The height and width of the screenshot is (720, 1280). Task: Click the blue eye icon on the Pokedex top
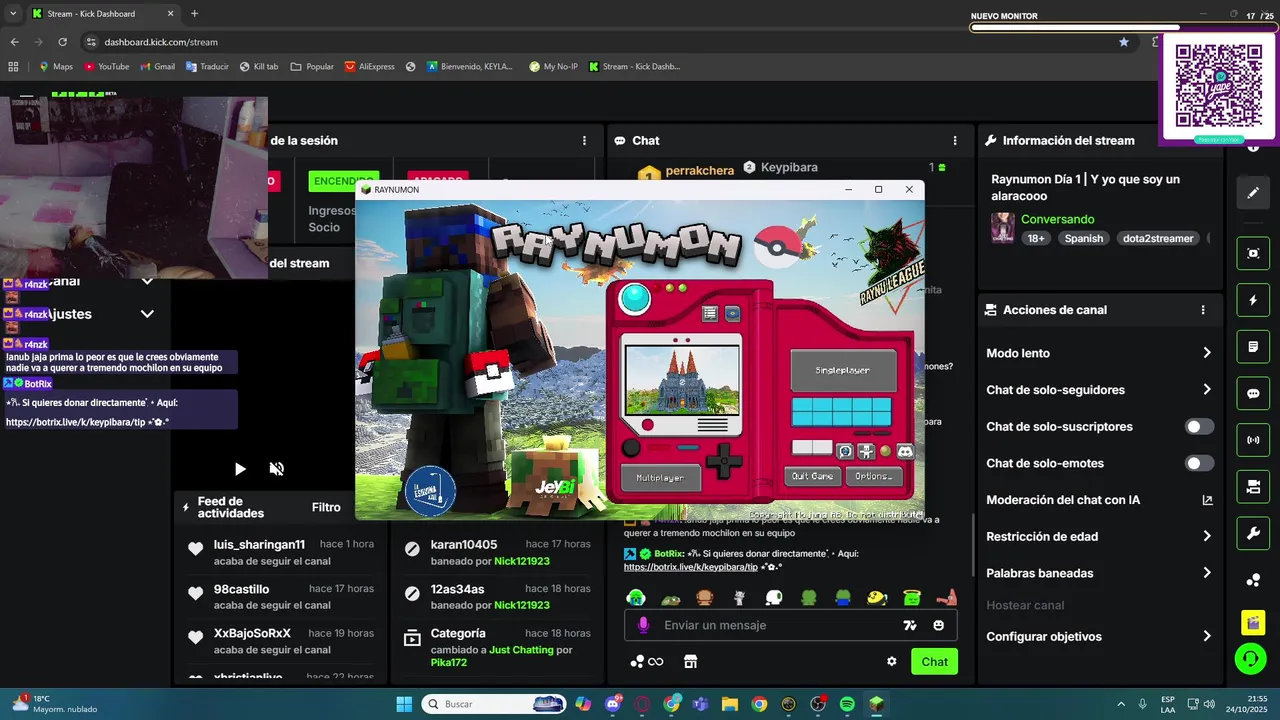[x=732, y=314]
